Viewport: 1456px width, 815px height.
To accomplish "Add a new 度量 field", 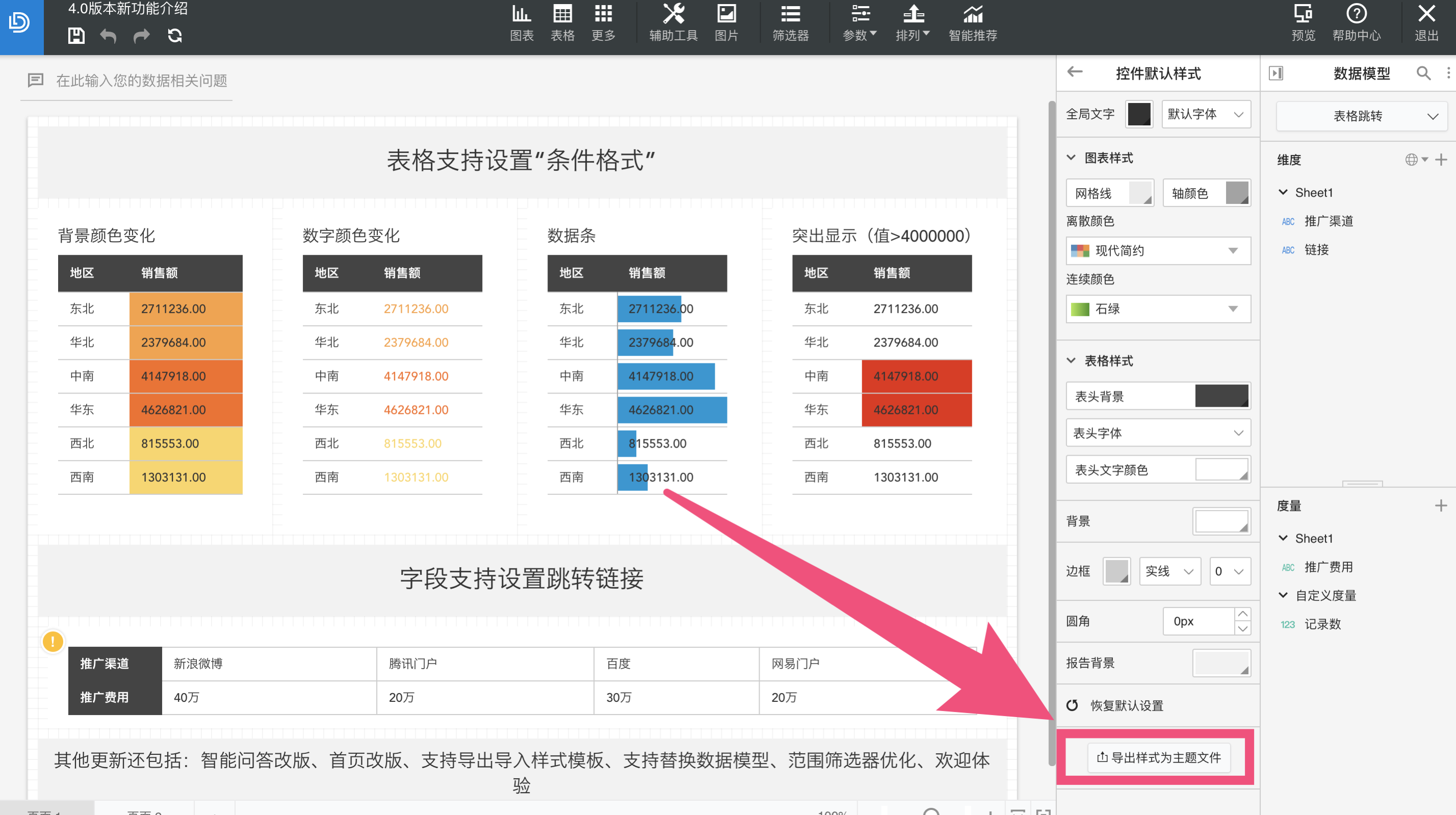I will click(1441, 505).
